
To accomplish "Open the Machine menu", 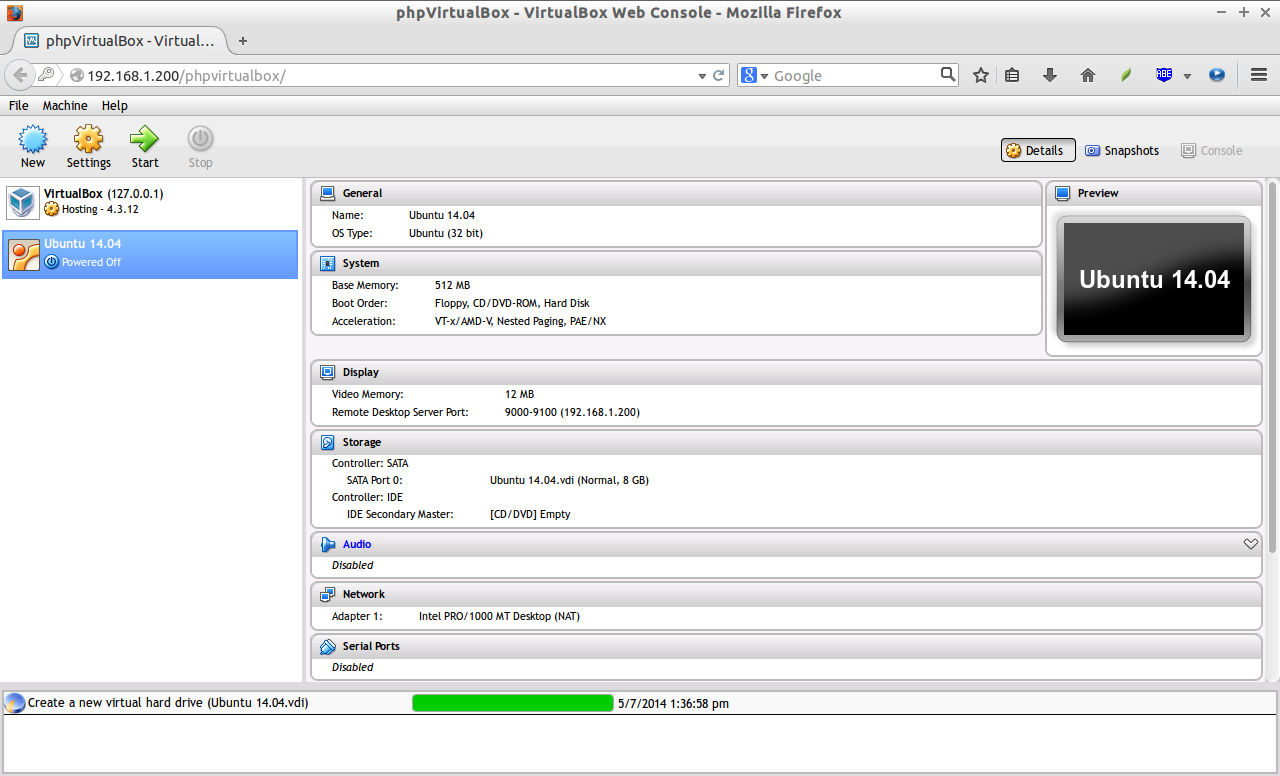I will coord(65,105).
